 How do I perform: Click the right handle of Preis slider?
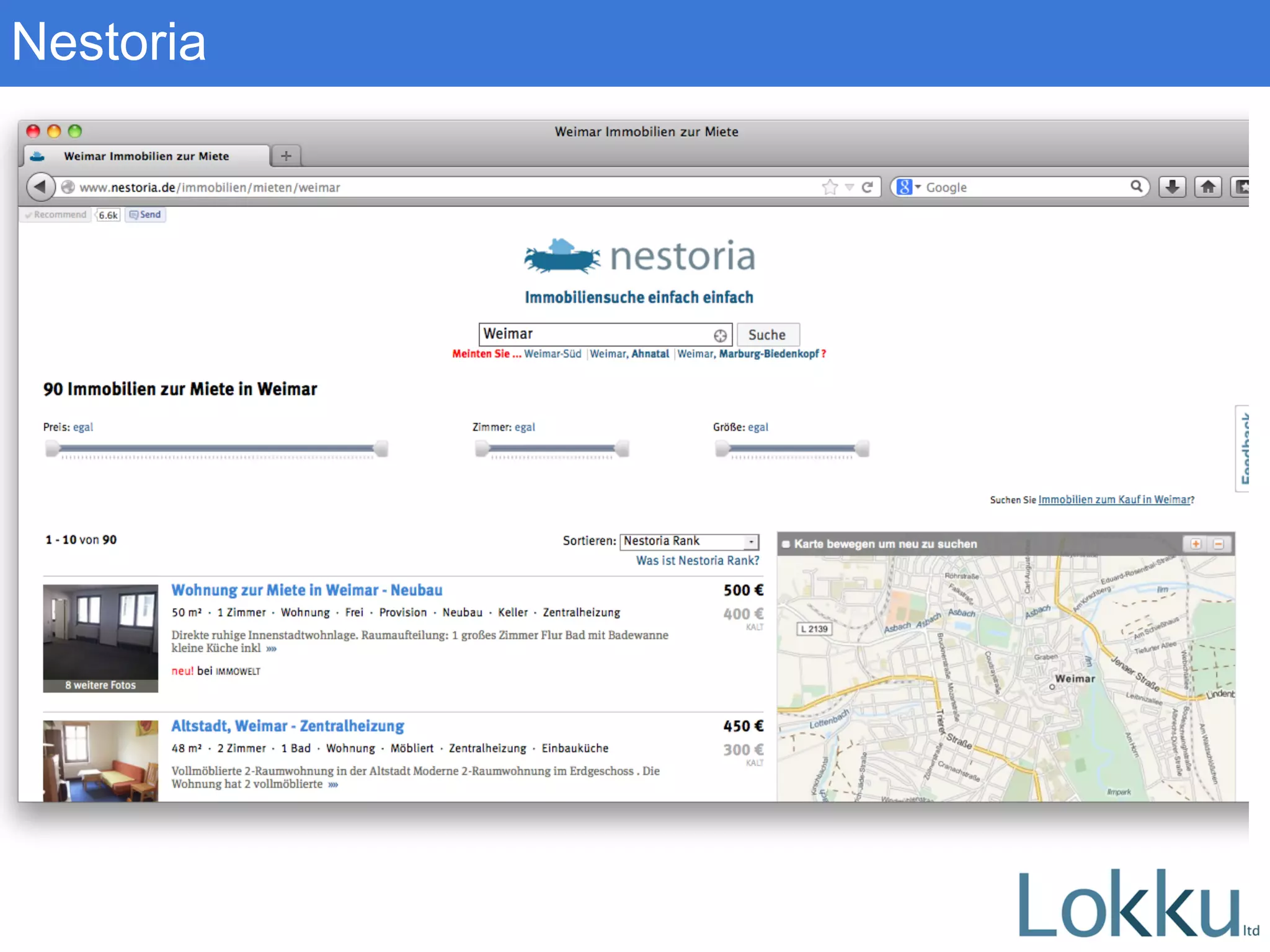(x=381, y=448)
